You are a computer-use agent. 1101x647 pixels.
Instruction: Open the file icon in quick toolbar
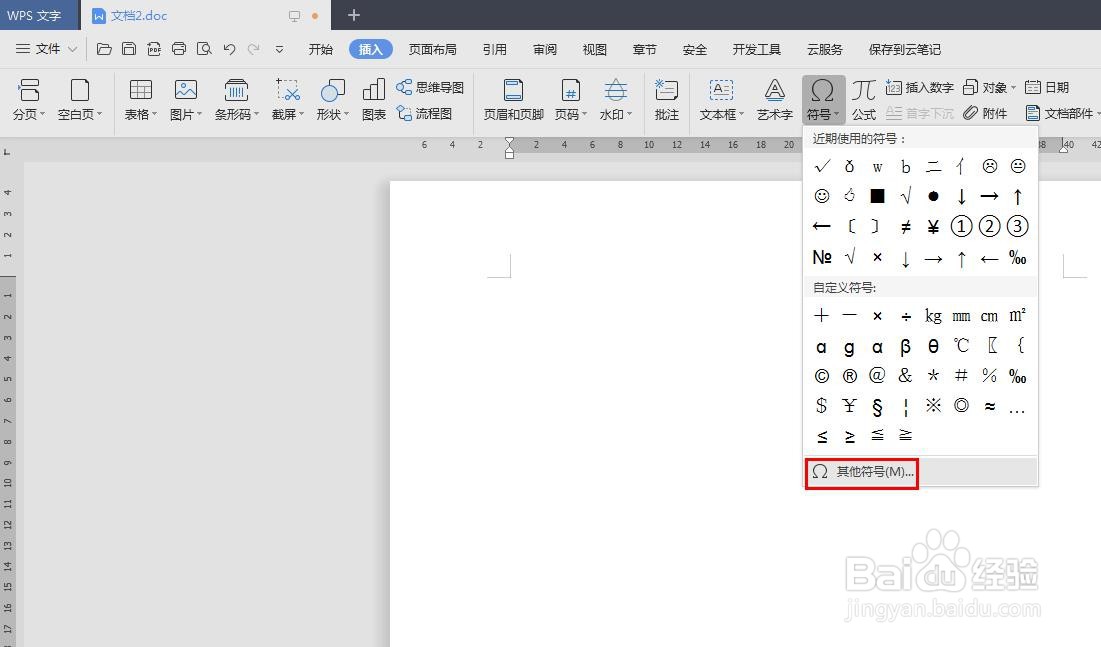pyautogui.click(x=104, y=49)
